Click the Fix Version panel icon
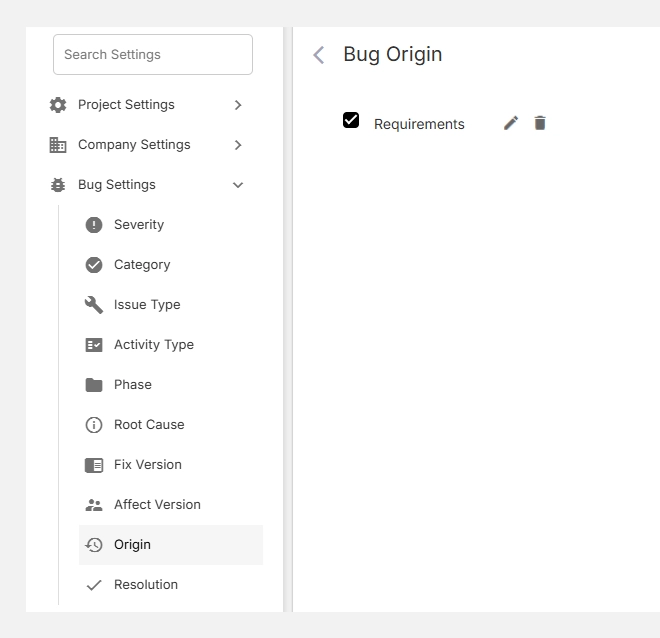Image resolution: width=660 pixels, height=638 pixels. [94, 465]
